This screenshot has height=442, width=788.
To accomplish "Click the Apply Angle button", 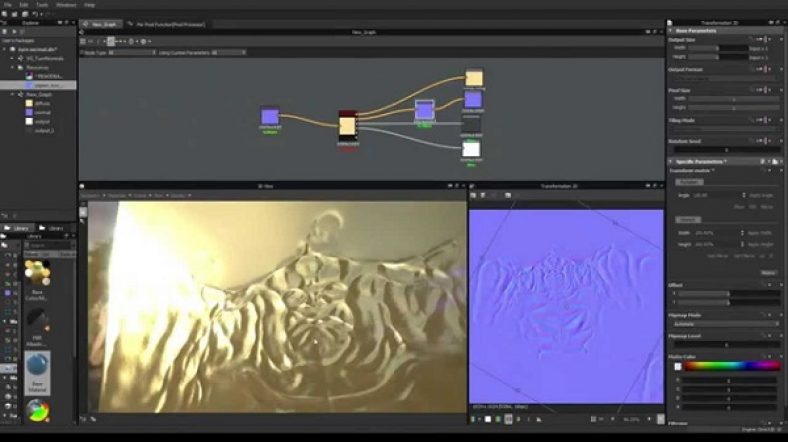I will [761, 195].
